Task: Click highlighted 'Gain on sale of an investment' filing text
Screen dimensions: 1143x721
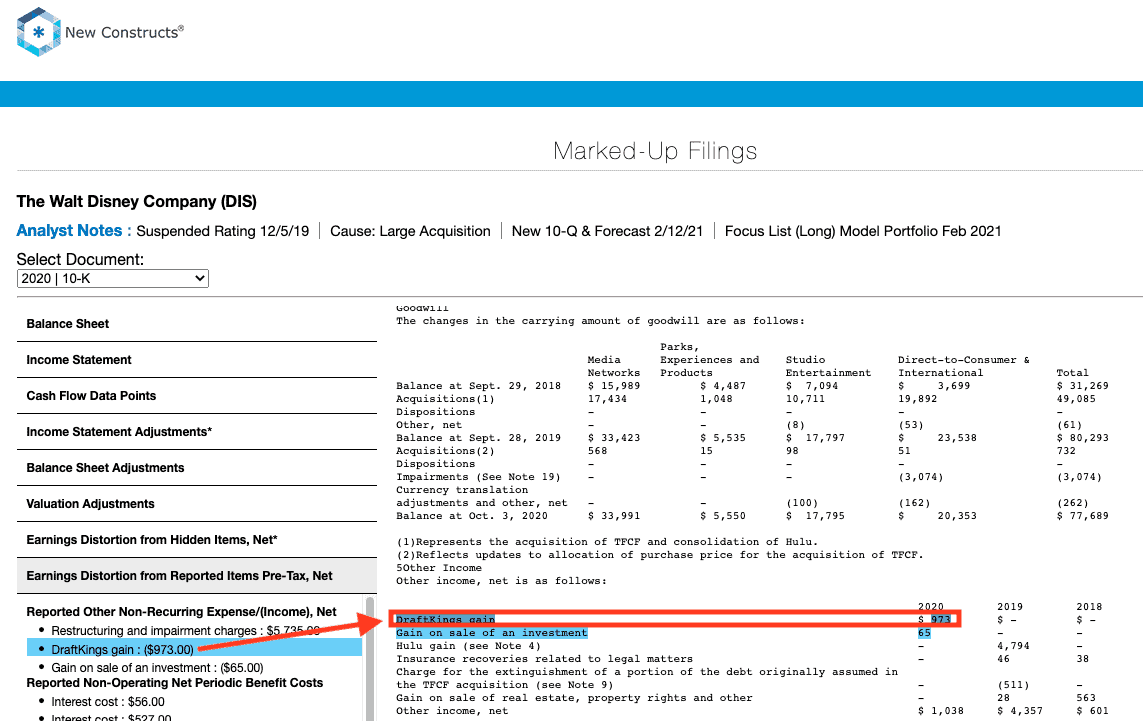Action: point(491,633)
